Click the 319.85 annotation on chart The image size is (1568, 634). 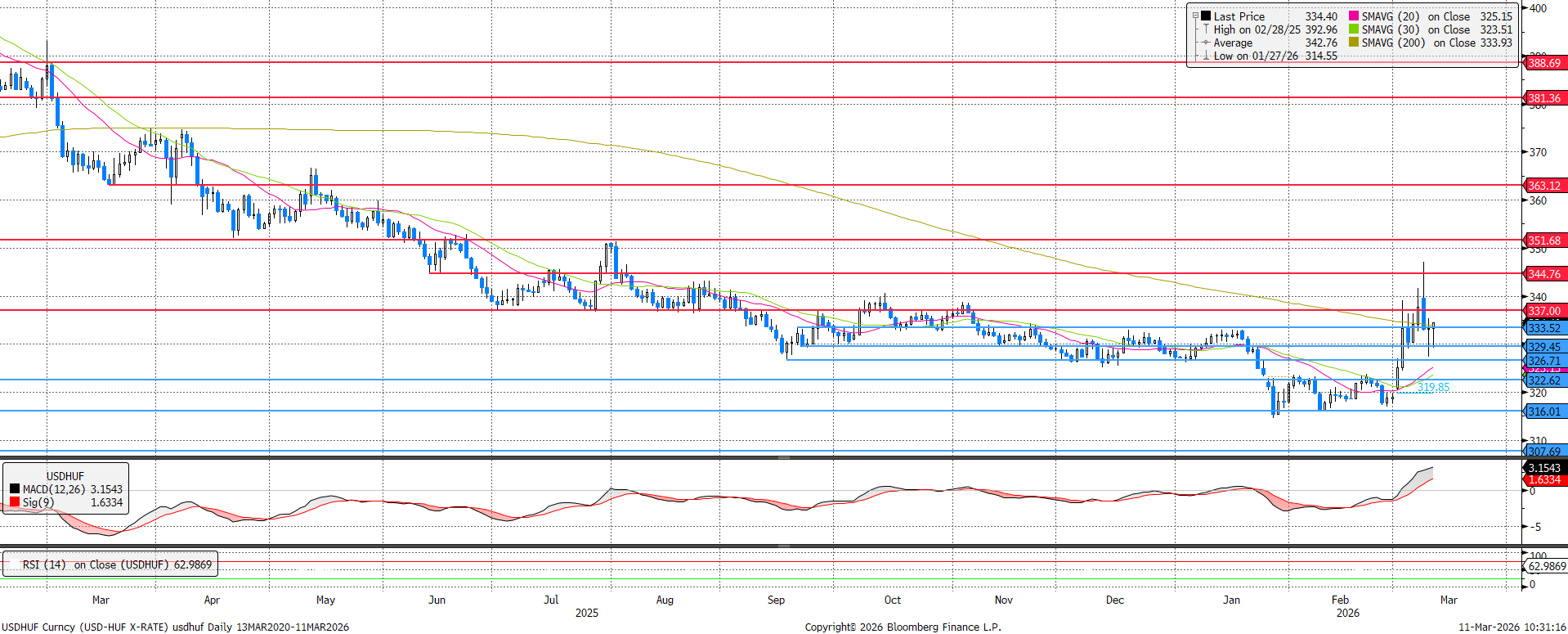(1433, 387)
